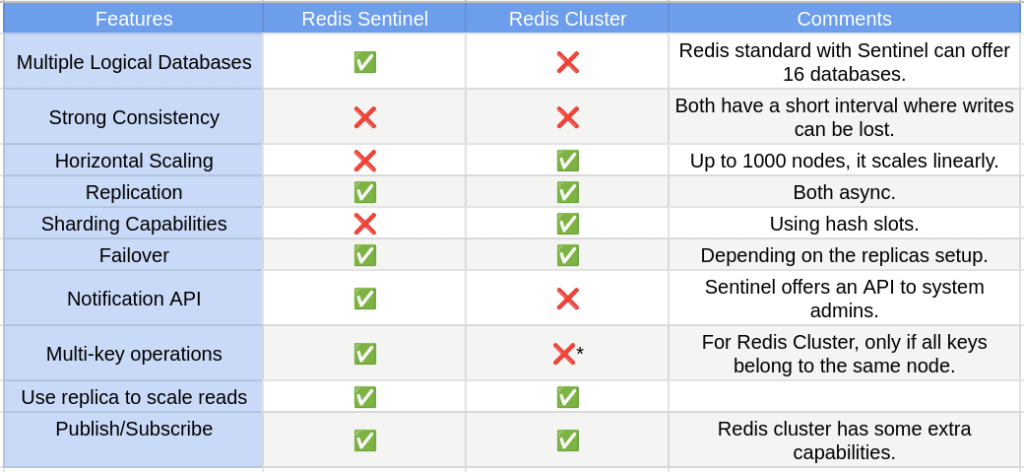Click the comment 'Using hash slots.'
Viewport: 1024px width, 472px height.
844,224
